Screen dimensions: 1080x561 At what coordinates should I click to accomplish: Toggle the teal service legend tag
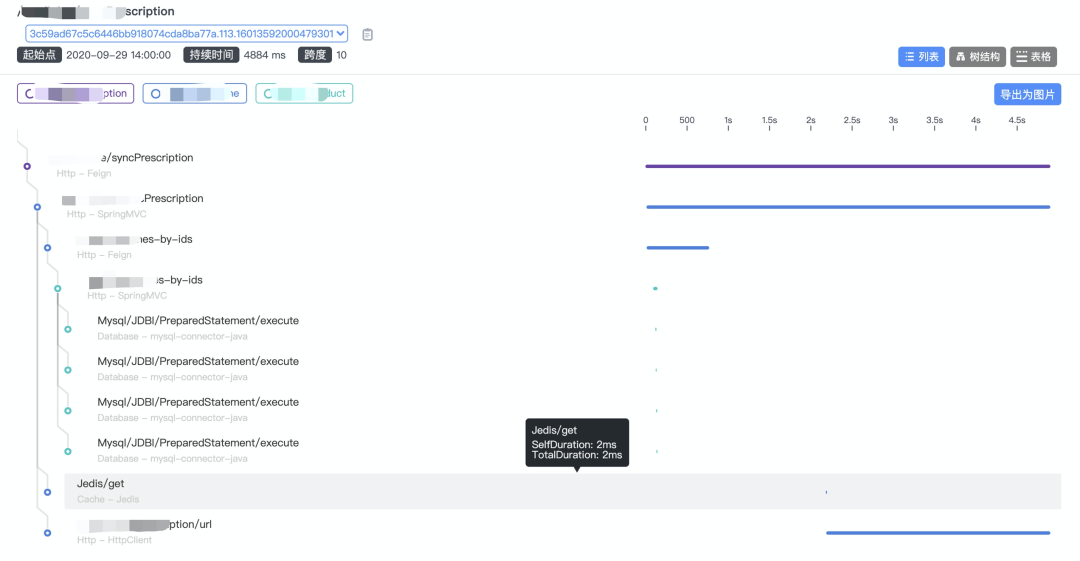[304, 94]
